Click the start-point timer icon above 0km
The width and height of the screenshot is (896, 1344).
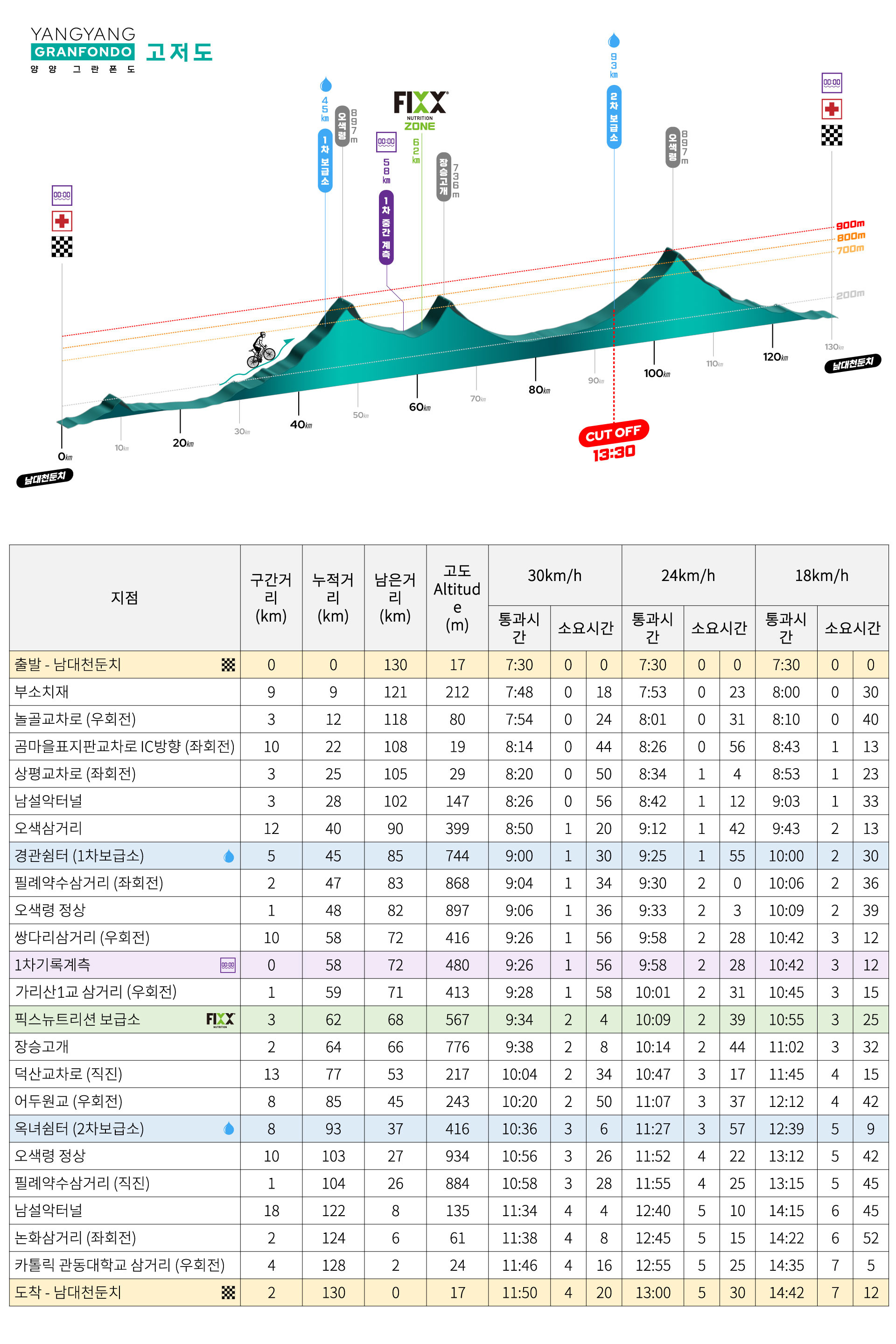[62, 195]
